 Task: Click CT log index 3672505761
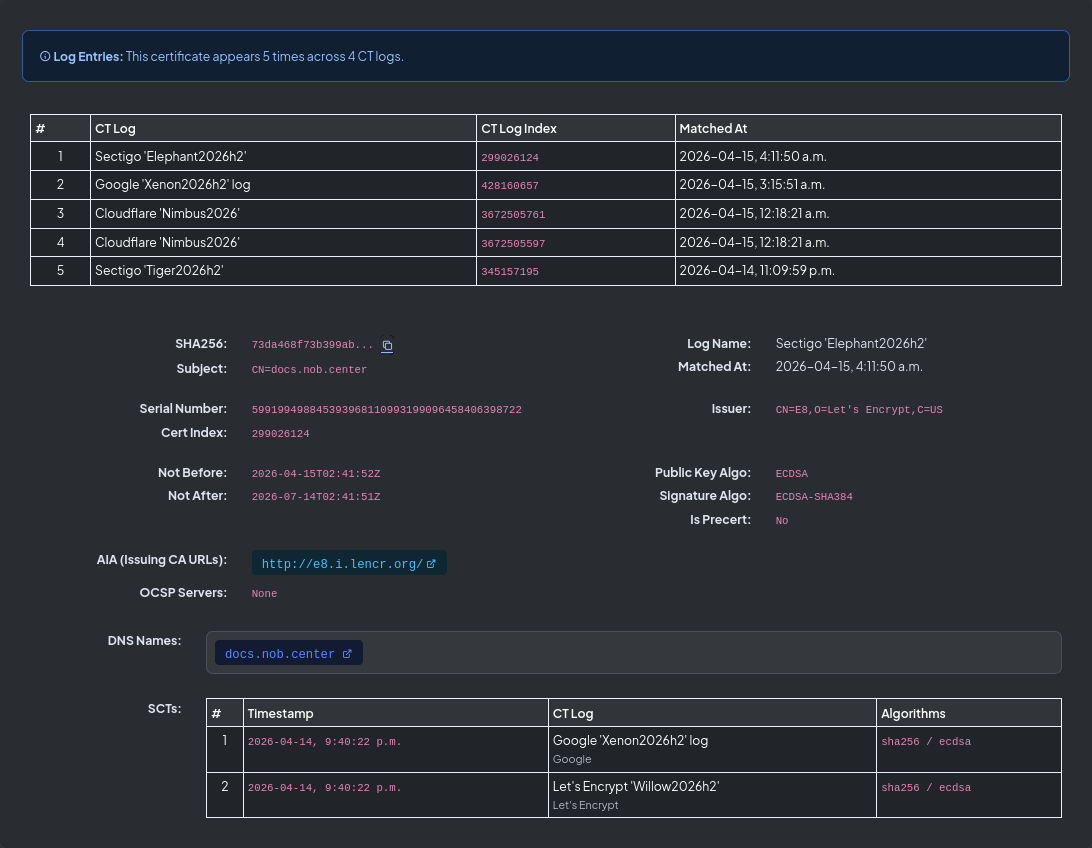(513, 215)
